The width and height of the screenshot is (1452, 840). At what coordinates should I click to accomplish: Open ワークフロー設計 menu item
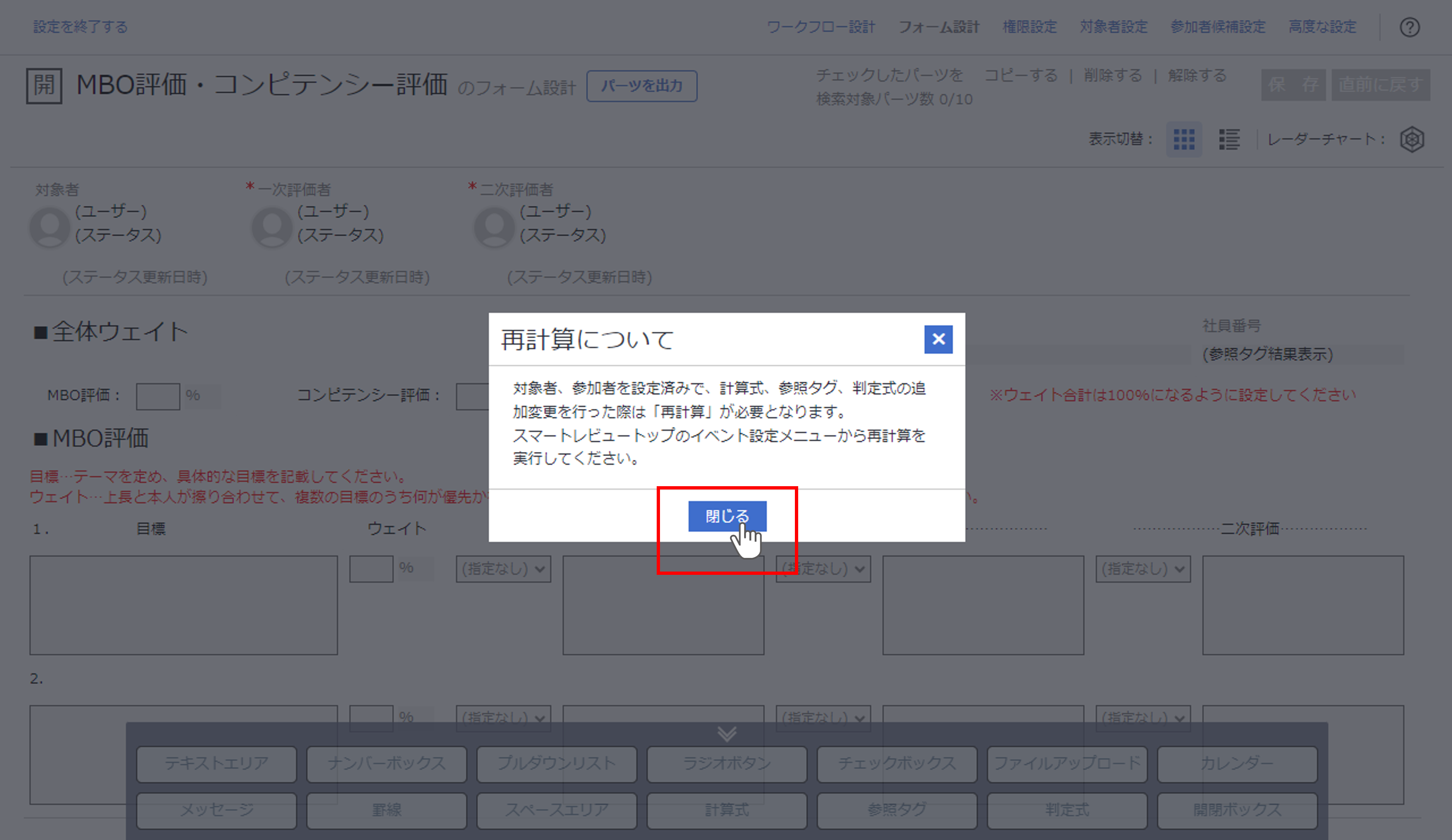point(820,27)
